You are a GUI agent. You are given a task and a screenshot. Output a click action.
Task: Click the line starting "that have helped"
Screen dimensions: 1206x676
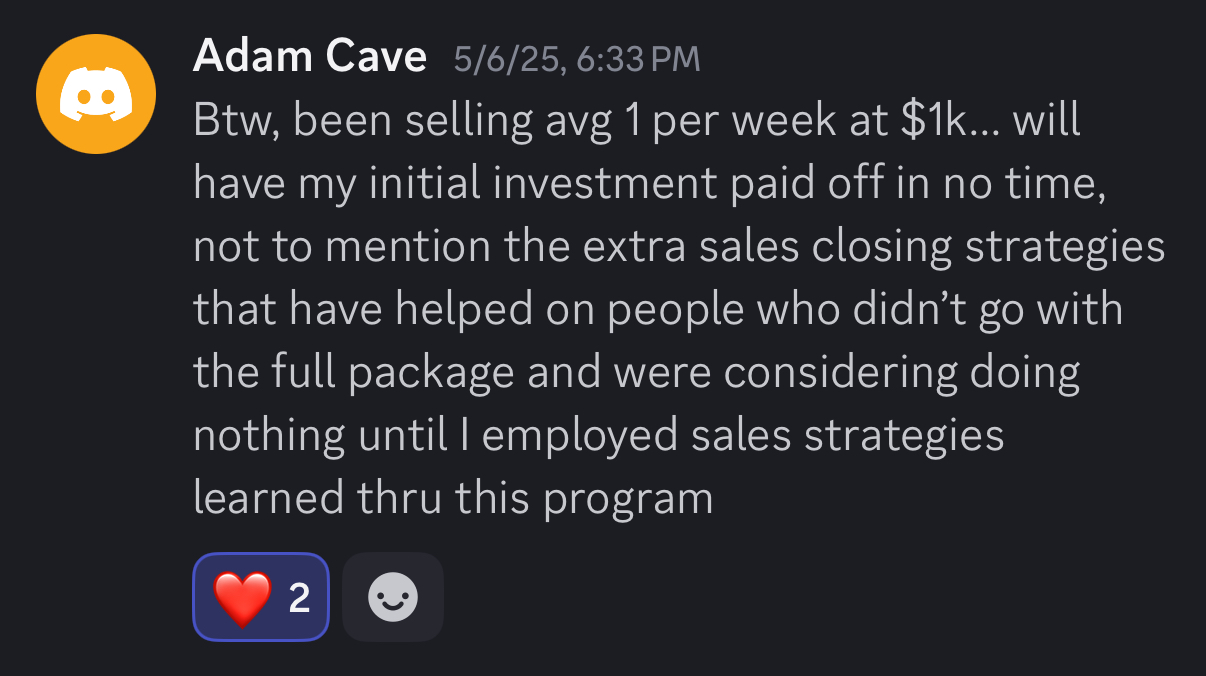point(658,310)
